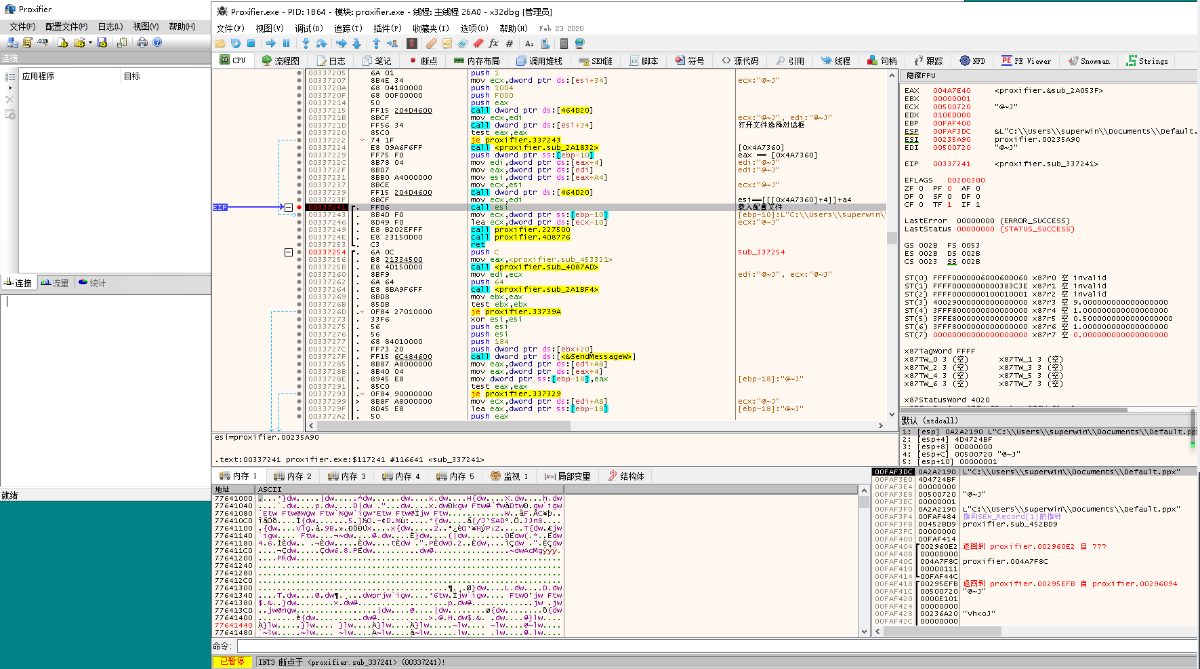Open patches bandage icon

[431, 43]
